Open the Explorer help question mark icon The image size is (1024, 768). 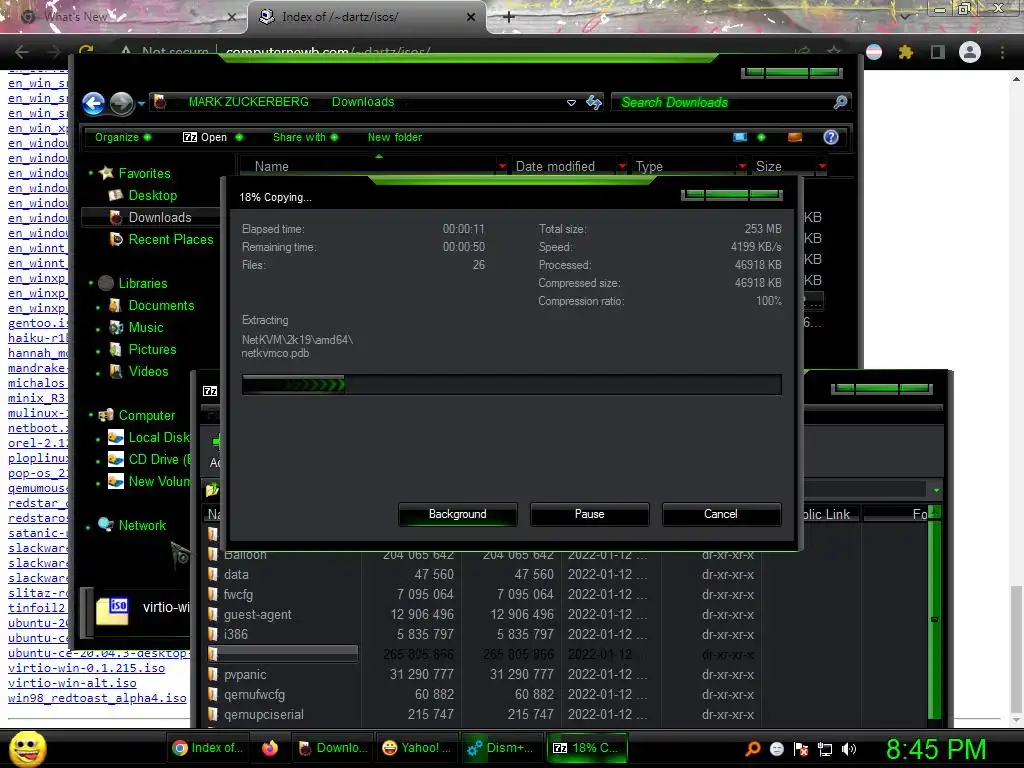(x=831, y=137)
